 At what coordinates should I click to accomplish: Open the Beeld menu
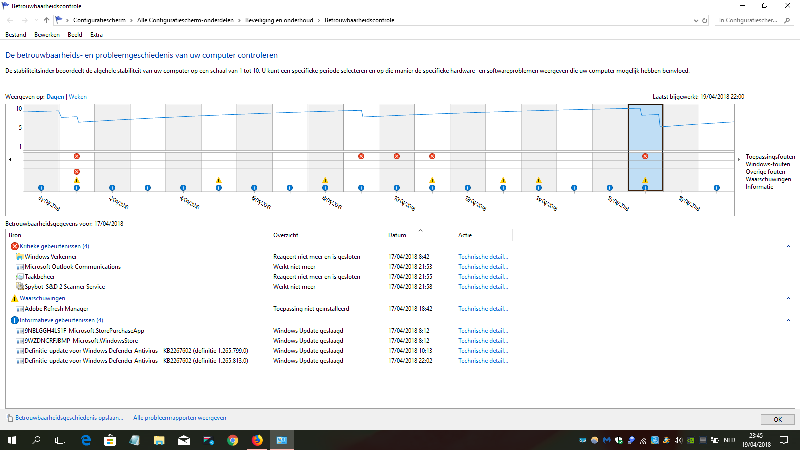coord(74,35)
